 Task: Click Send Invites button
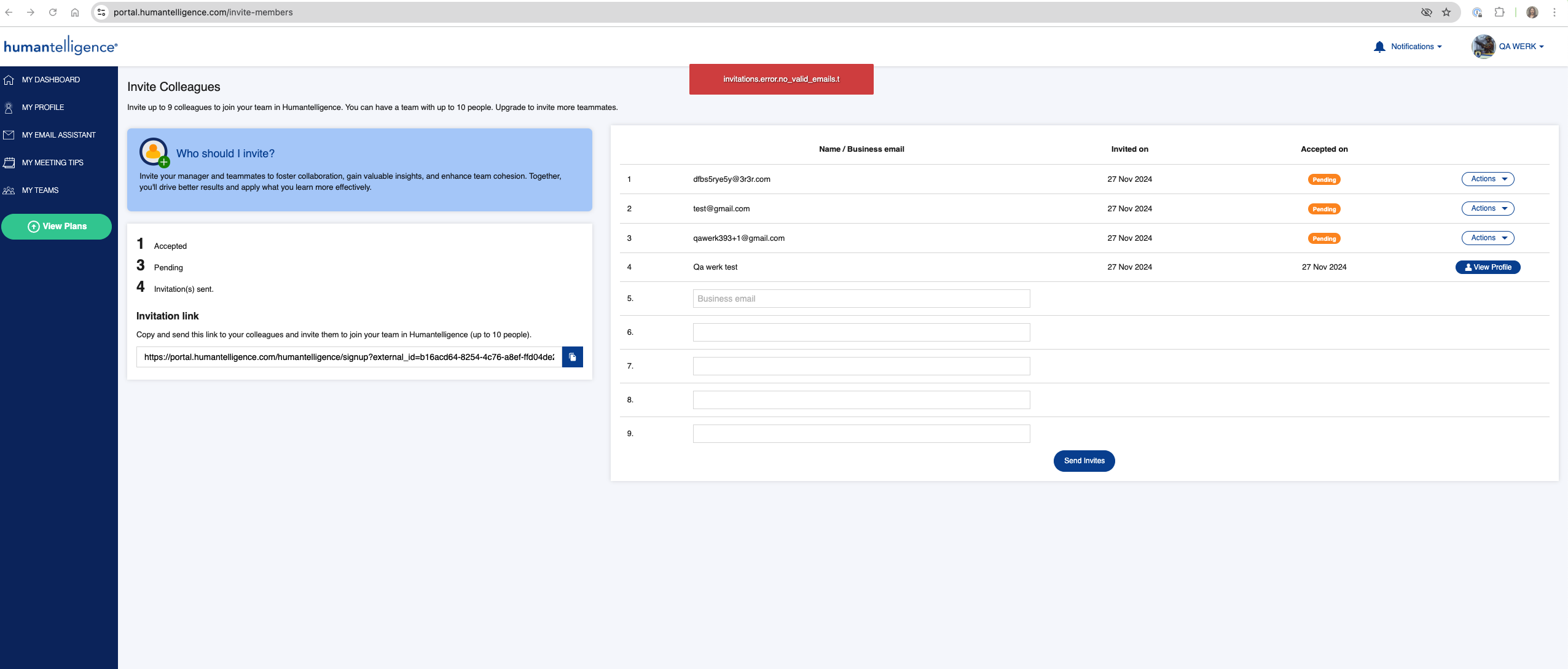point(1084,460)
